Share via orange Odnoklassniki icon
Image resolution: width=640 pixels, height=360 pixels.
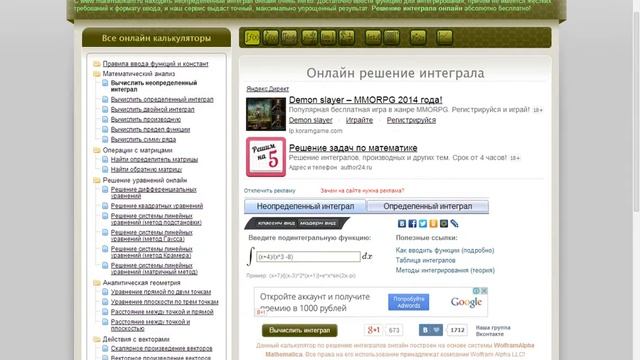click(x=433, y=224)
